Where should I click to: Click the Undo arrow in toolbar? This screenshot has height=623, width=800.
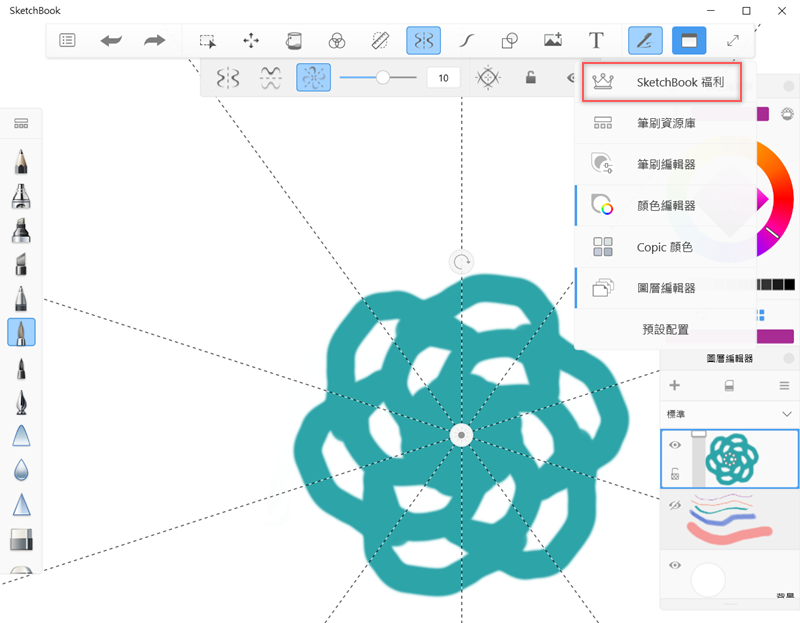coord(111,41)
